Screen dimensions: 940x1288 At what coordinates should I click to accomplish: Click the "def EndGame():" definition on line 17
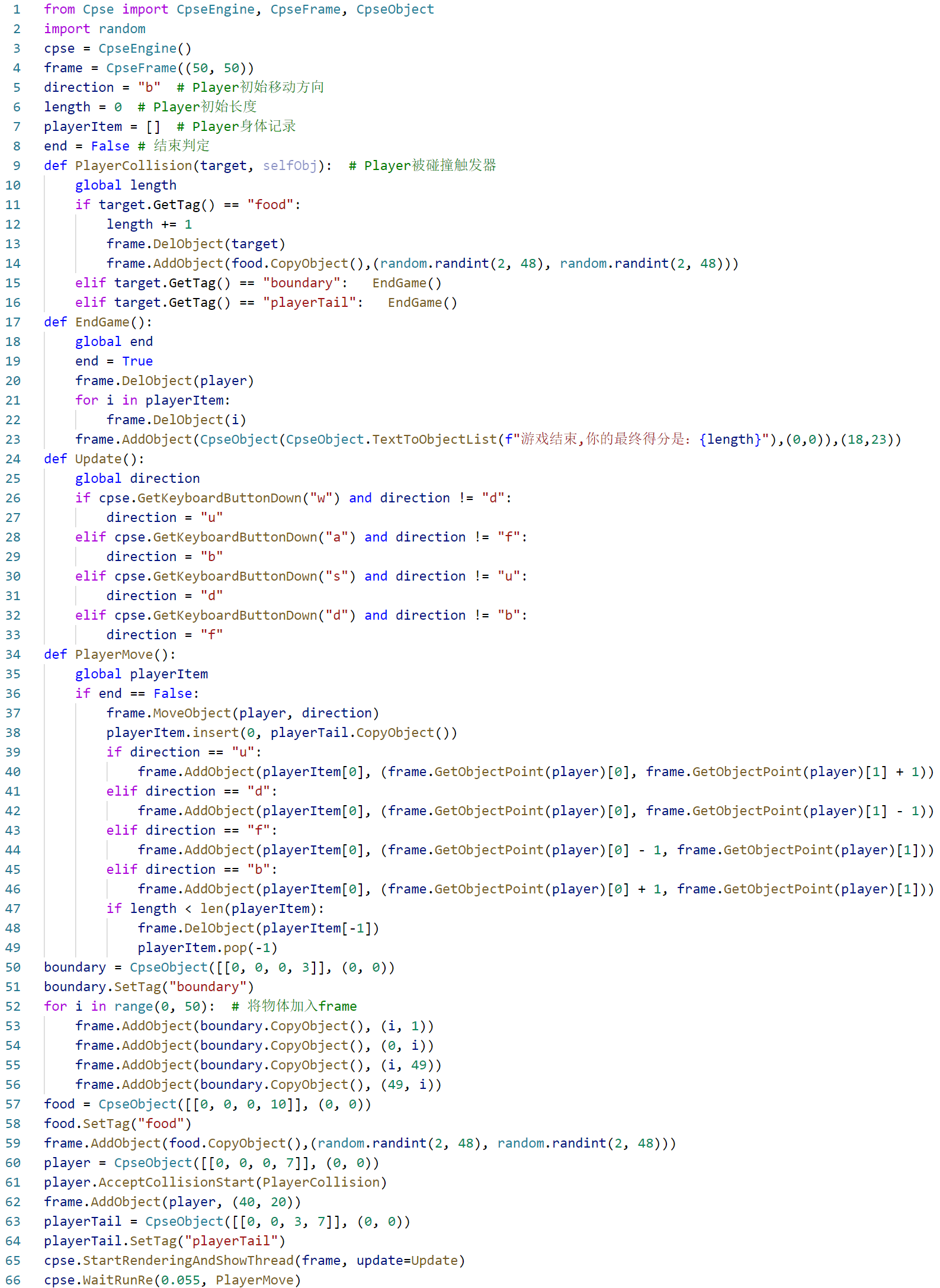[x=98, y=322]
